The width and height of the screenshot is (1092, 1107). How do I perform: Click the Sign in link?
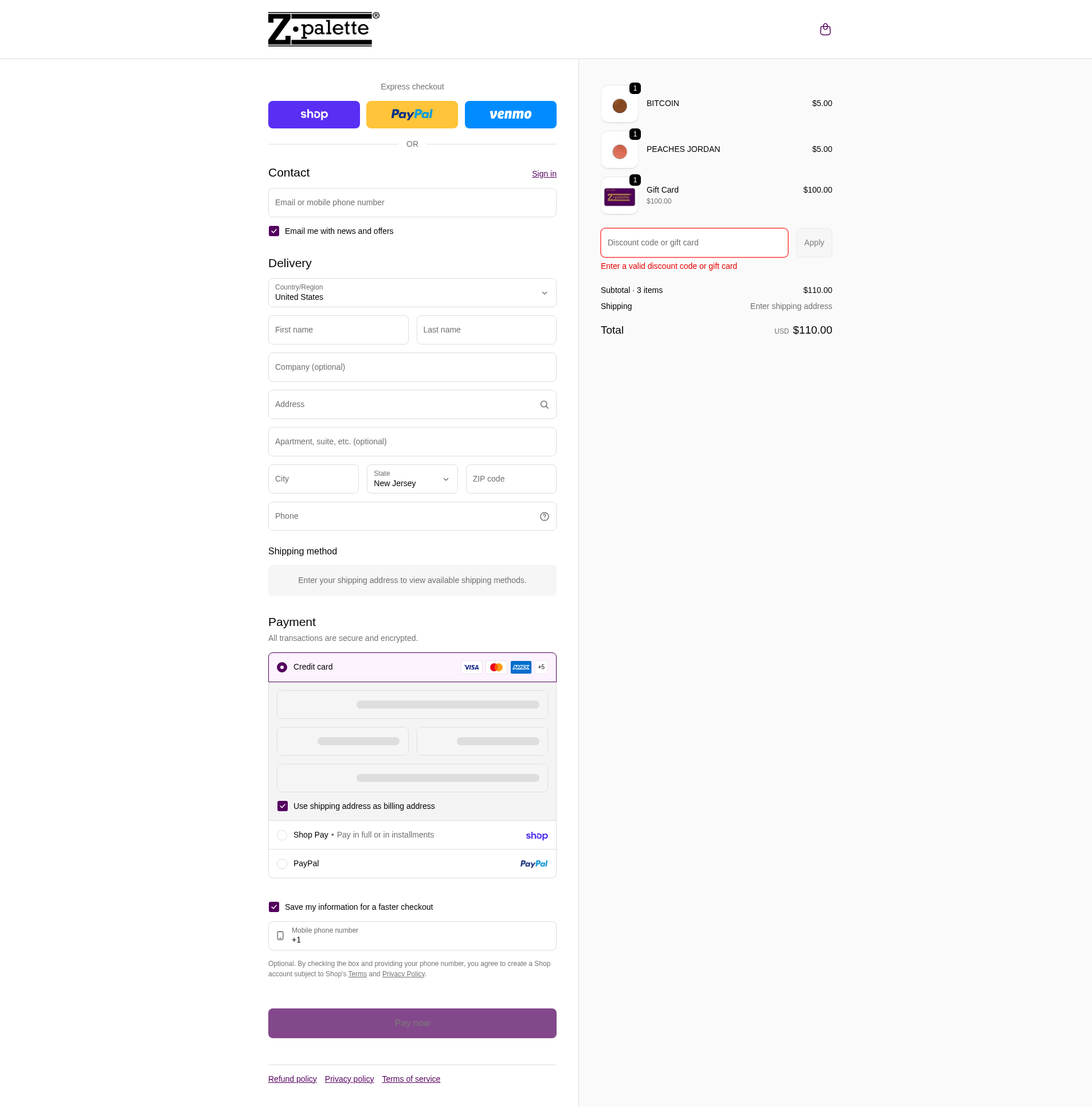point(543,174)
